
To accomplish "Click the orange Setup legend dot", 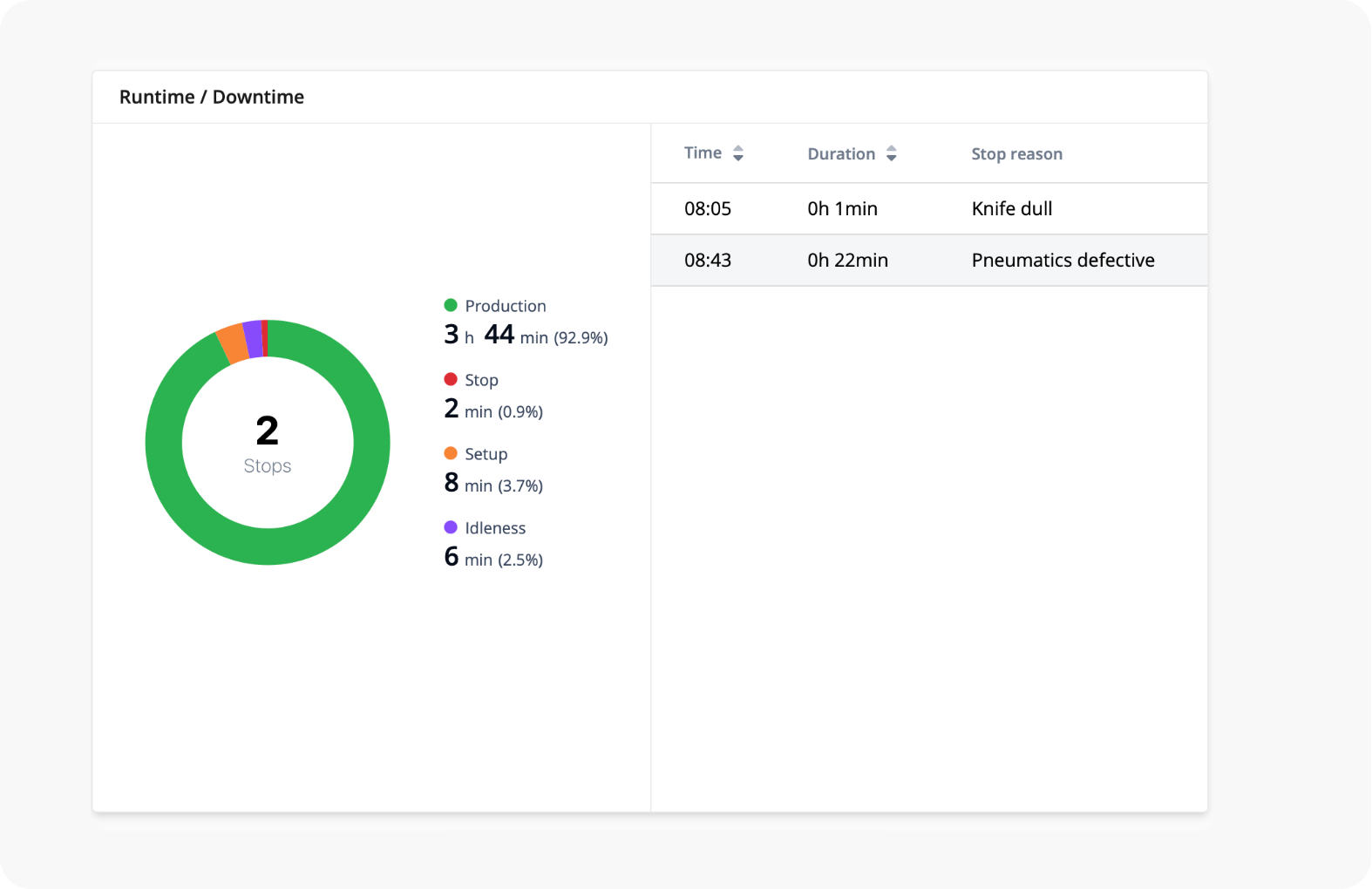I will click(x=451, y=453).
